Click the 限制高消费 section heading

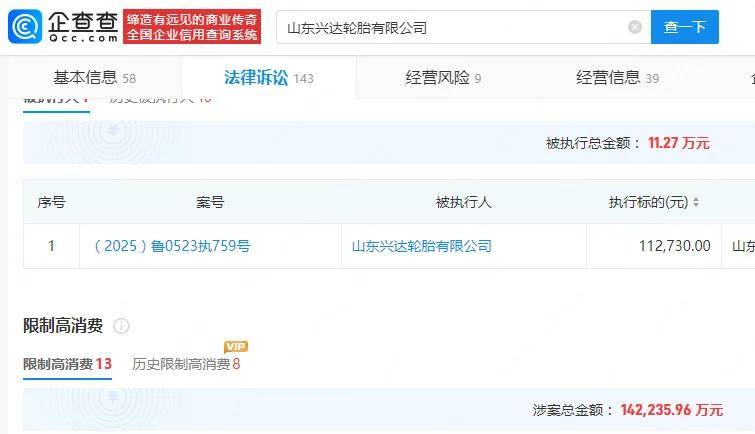pos(63,326)
